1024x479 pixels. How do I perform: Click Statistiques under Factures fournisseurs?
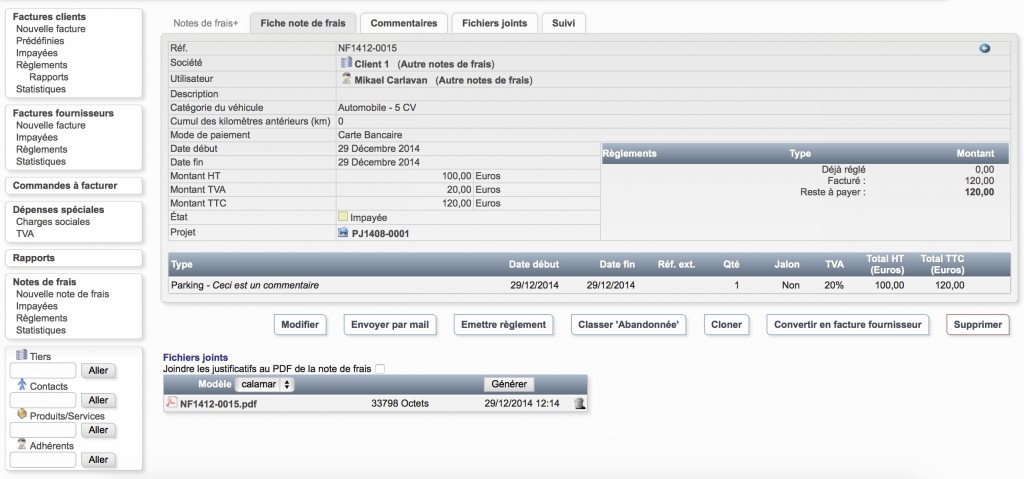click(x=41, y=161)
